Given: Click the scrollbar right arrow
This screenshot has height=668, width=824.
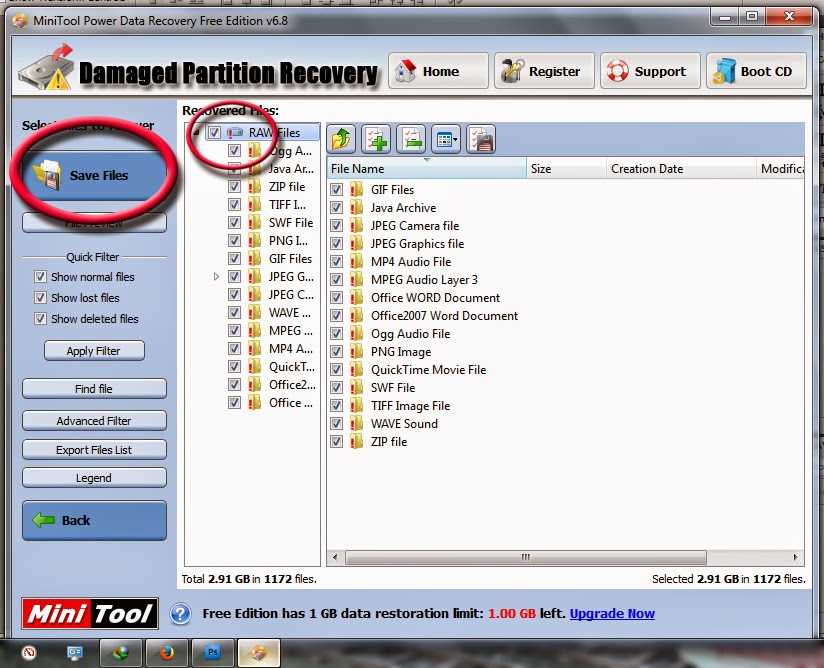Looking at the screenshot, I should (796, 557).
